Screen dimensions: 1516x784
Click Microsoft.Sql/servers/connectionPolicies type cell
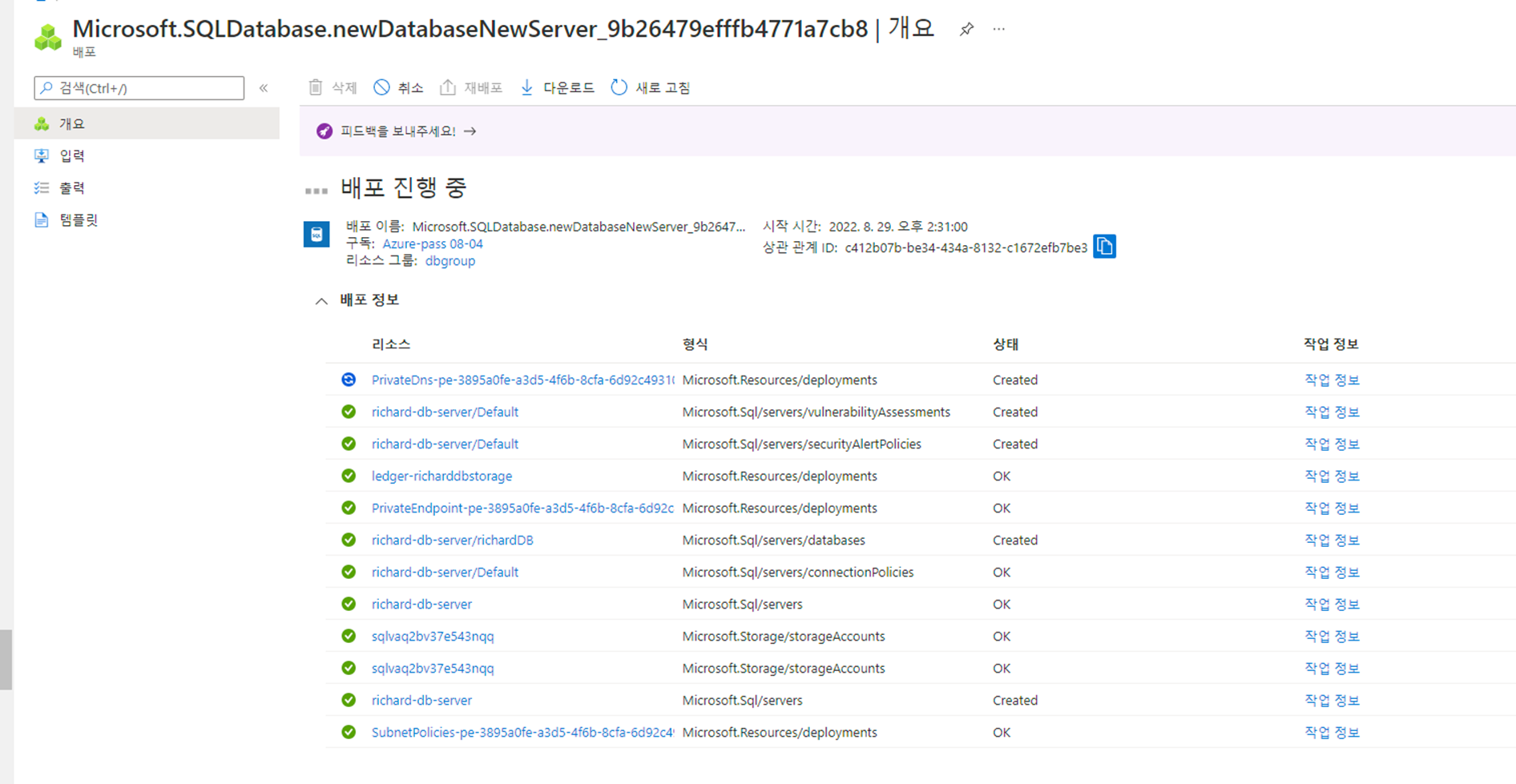click(798, 572)
